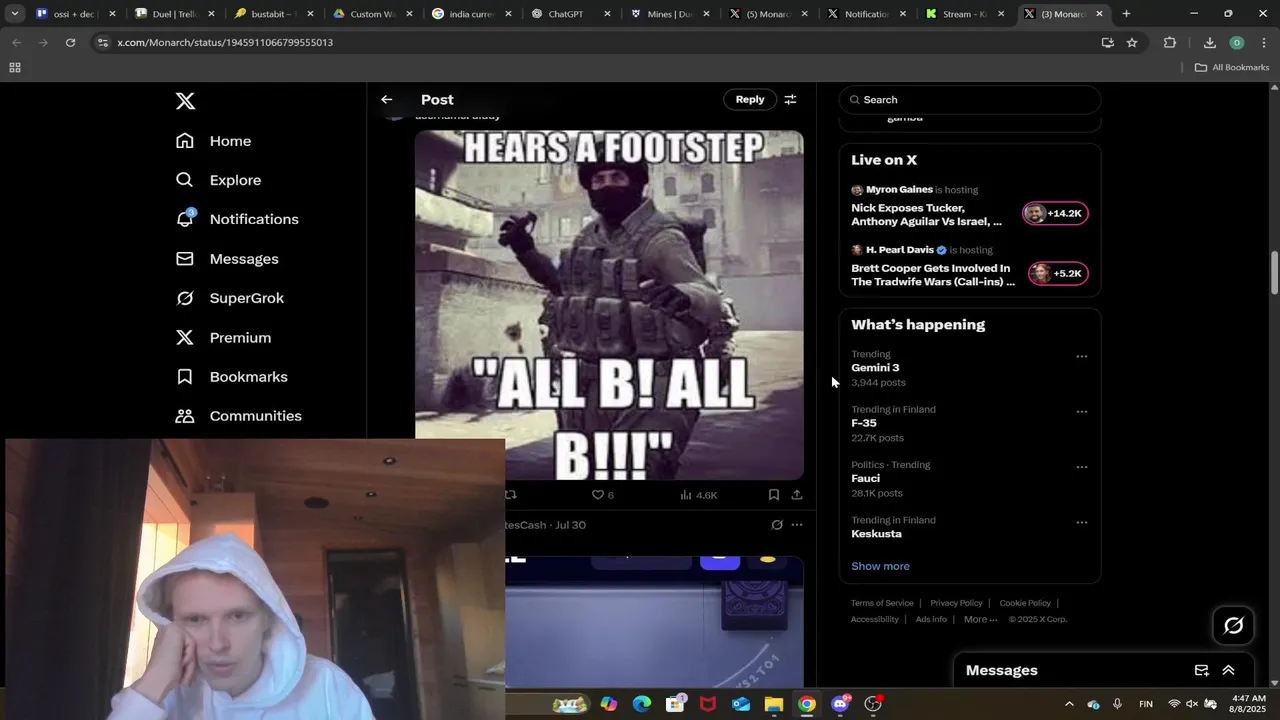
Task: Compose new message in Messages drawer
Action: click(x=1202, y=671)
